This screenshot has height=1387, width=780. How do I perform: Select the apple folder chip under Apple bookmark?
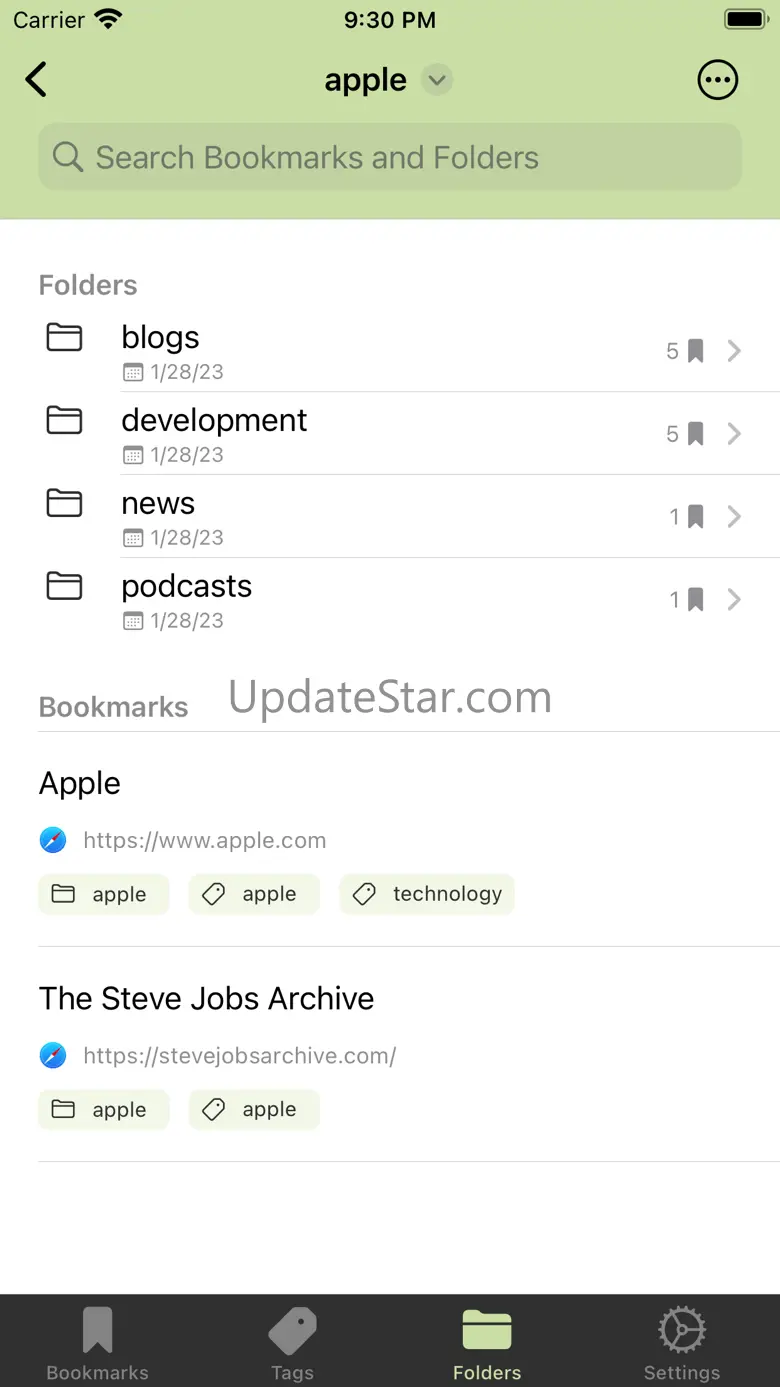pos(103,894)
